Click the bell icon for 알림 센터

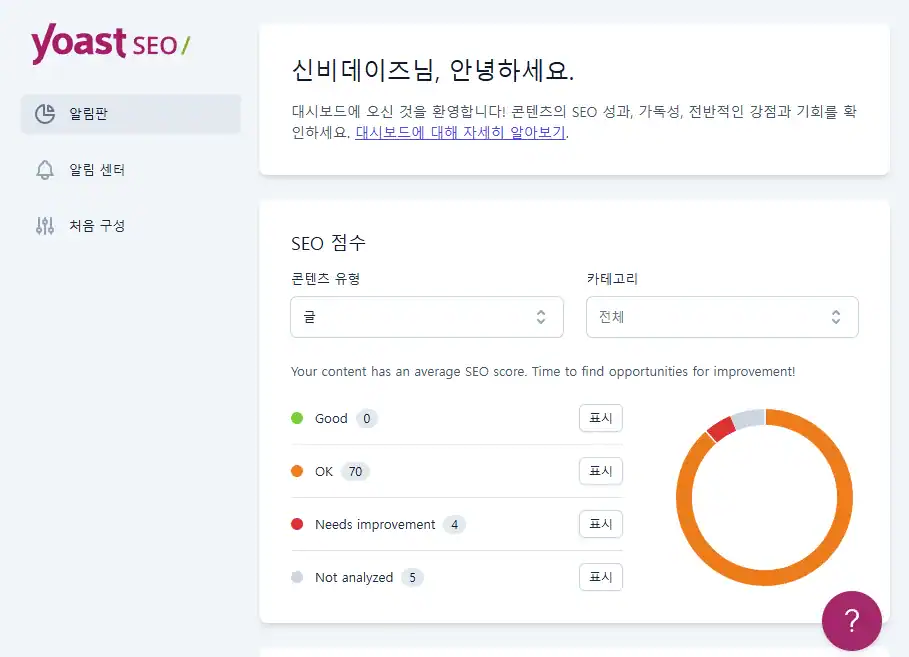click(44, 170)
